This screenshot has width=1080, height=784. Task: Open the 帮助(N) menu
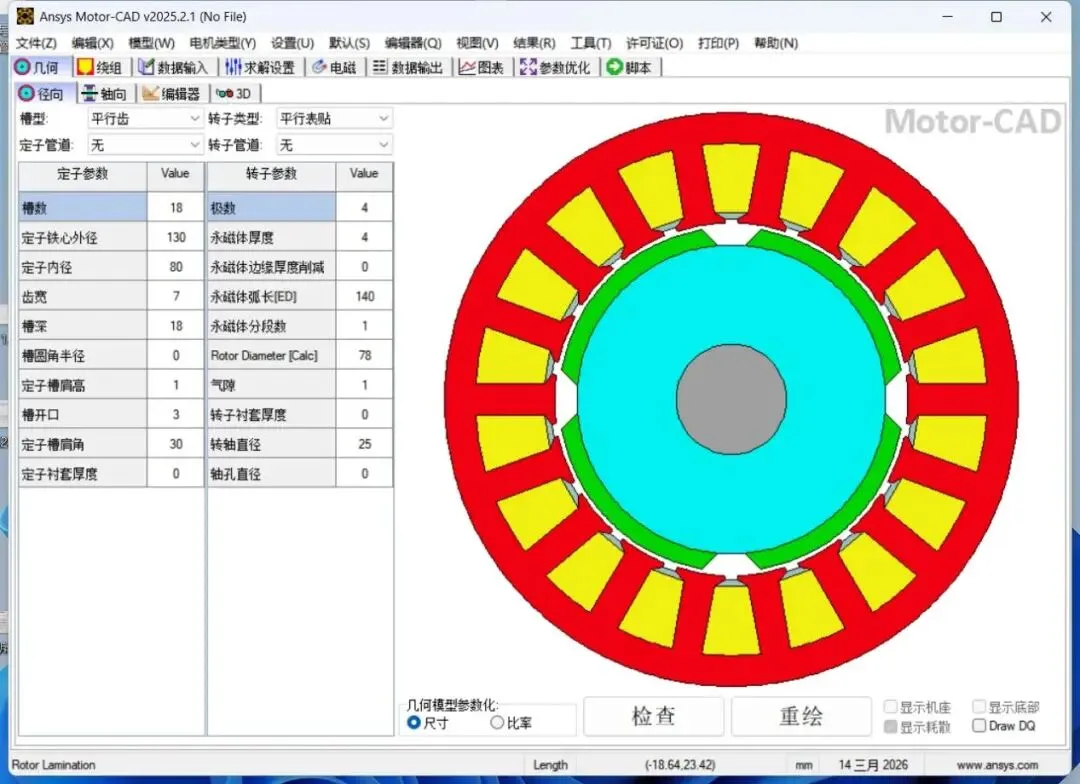[776, 43]
